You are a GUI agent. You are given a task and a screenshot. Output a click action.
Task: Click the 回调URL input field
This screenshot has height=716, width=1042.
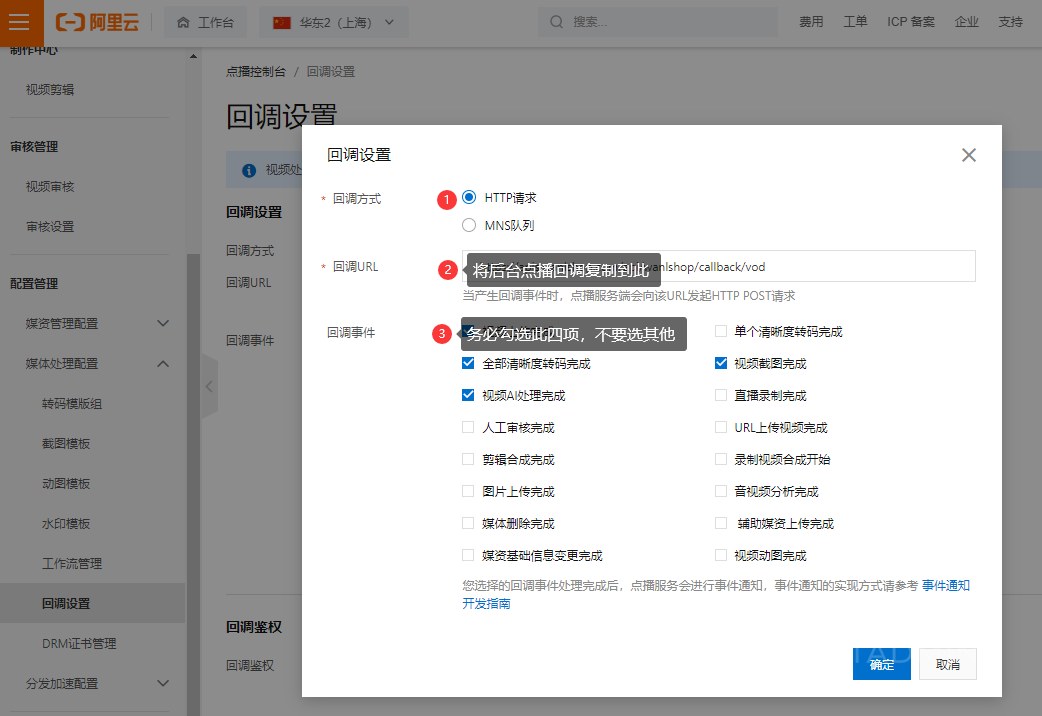coord(719,266)
